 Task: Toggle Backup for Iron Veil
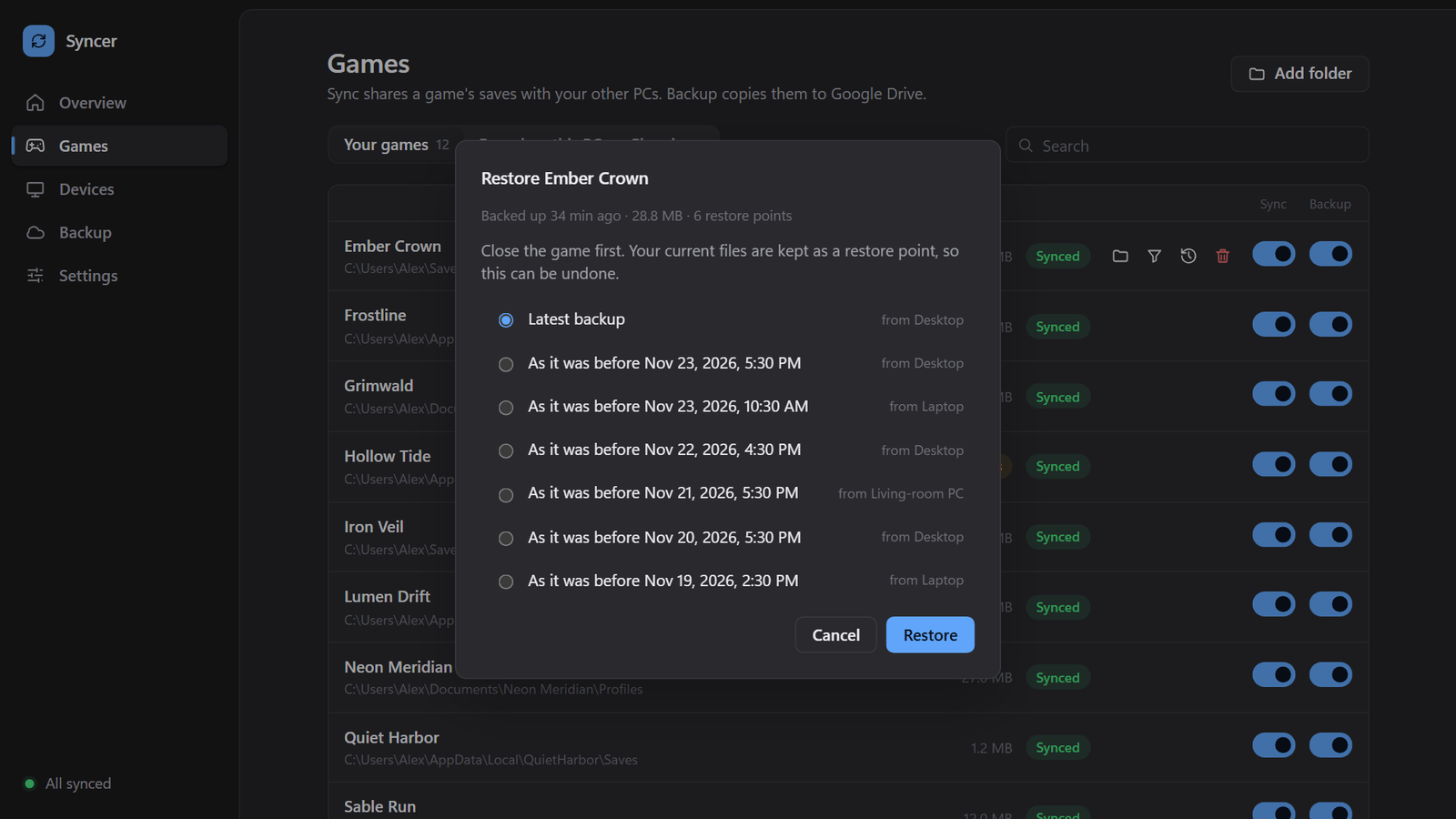1330,534
